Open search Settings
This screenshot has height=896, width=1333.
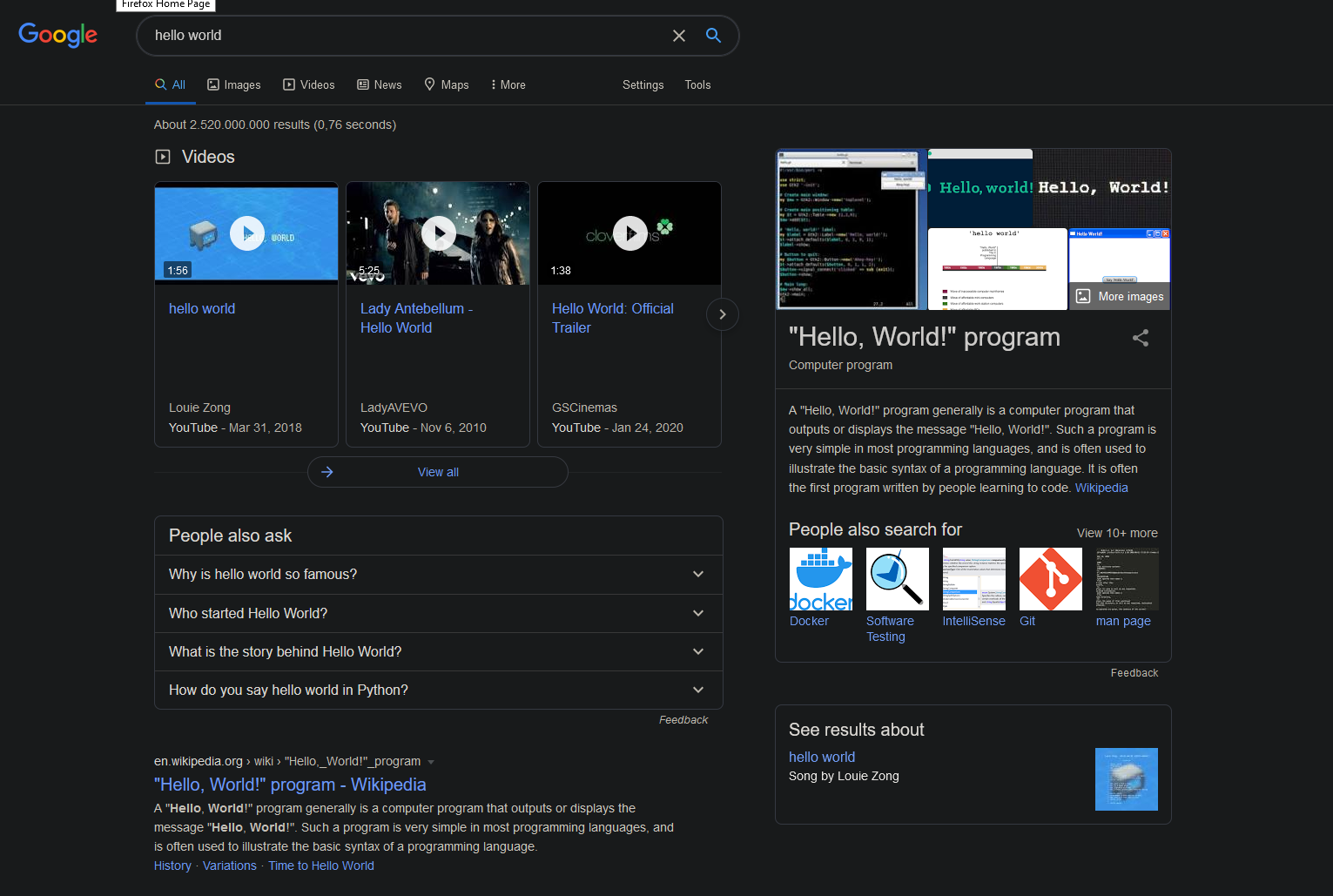point(643,84)
